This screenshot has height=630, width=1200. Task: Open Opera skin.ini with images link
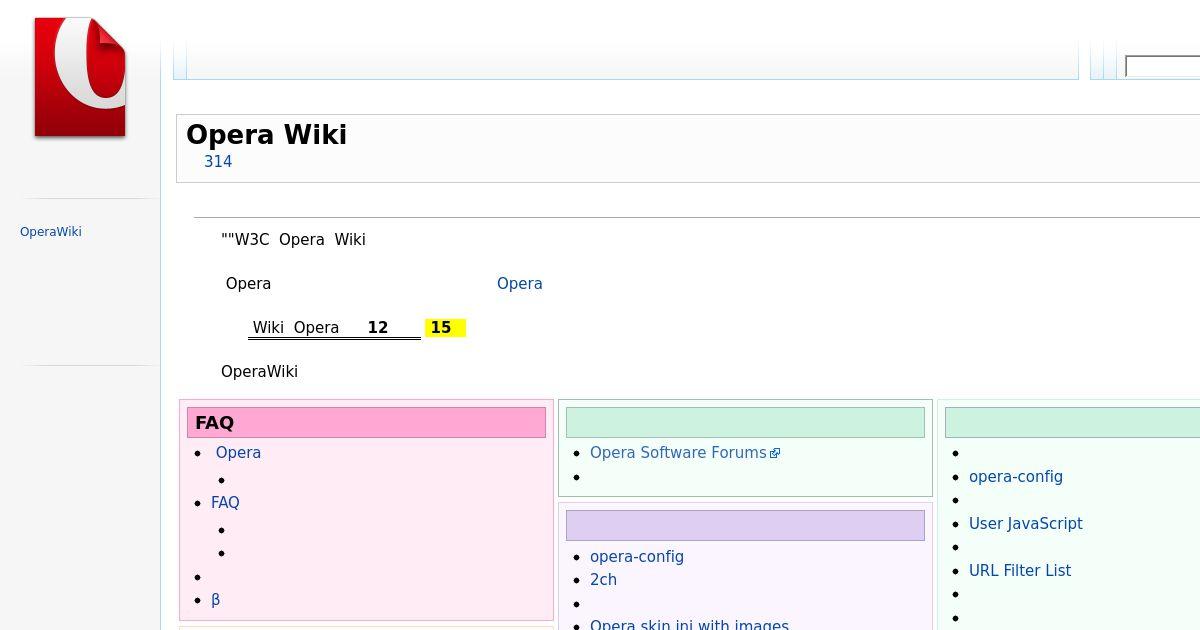click(689, 625)
